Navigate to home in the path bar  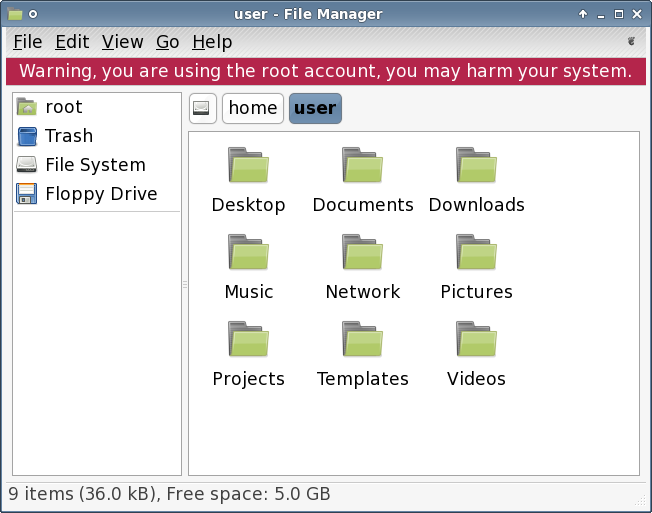point(253,109)
